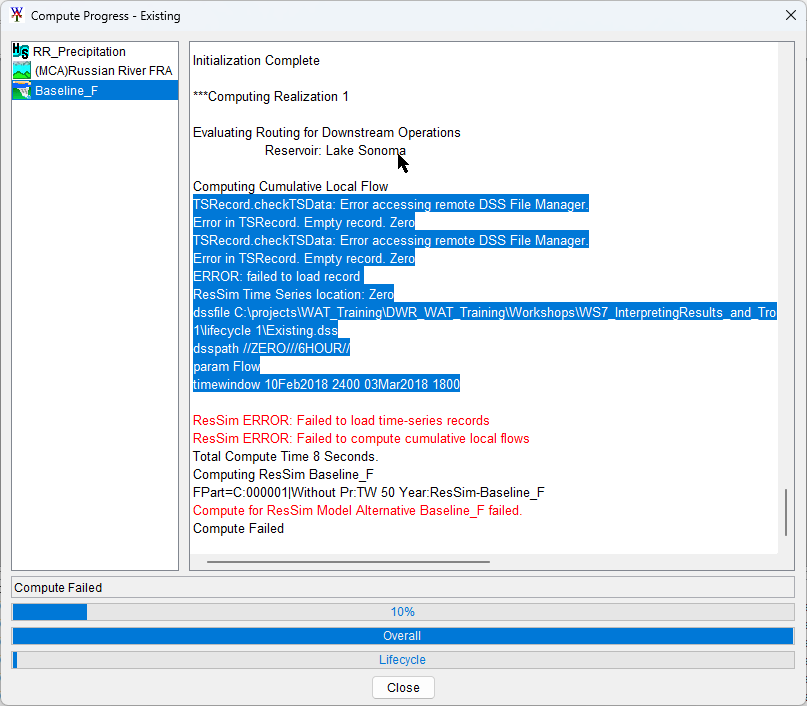Image resolution: width=807 pixels, height=706 pixels.
Task: Select the Baseline_F model entry
Action: [x=66, y=91]
